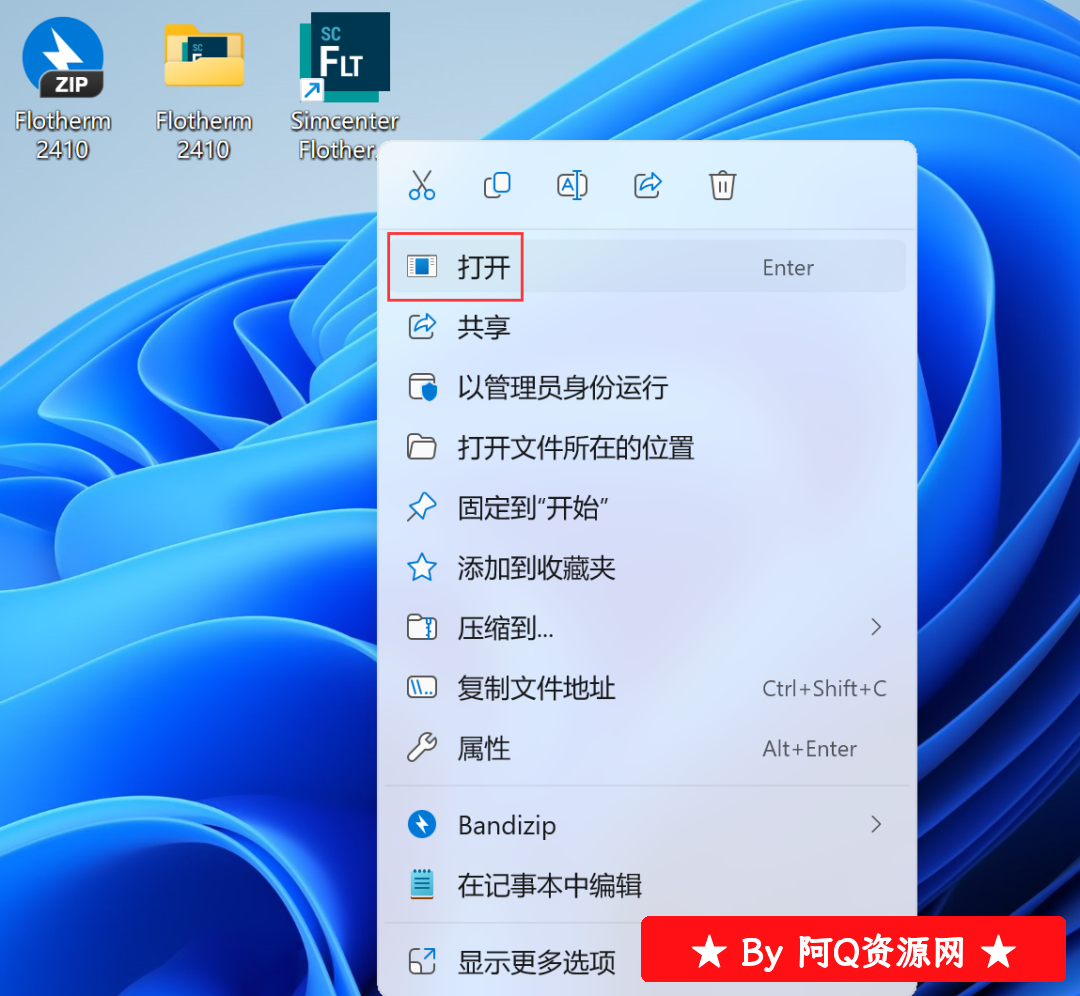The width and height of the screenshot is (1080, 996).
Task: Select the Flotherm 2410 folder on desktop
Action: pos(204,56)
